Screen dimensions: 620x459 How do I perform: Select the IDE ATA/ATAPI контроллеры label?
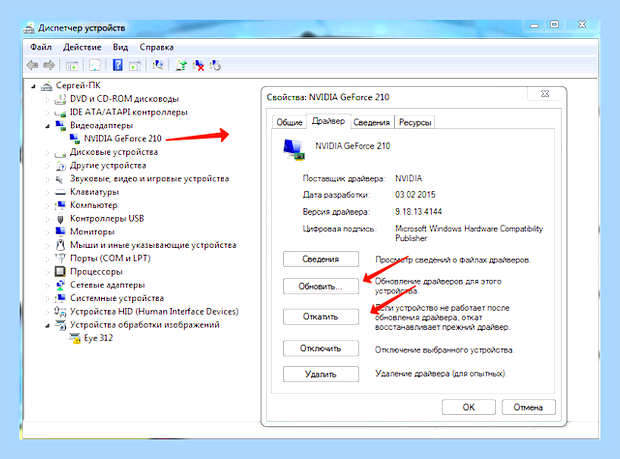click(x=129, y=113)
